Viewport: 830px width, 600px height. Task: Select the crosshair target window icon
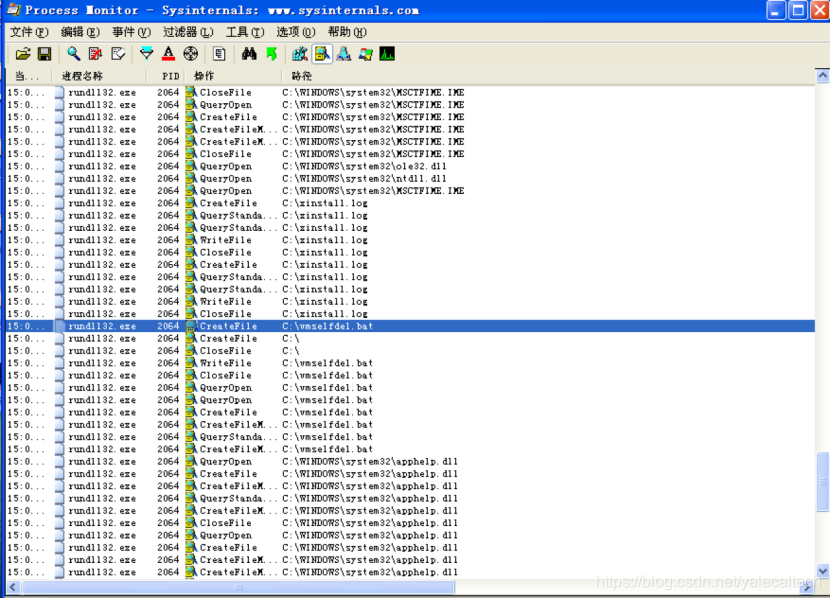[x=191, y=53]
